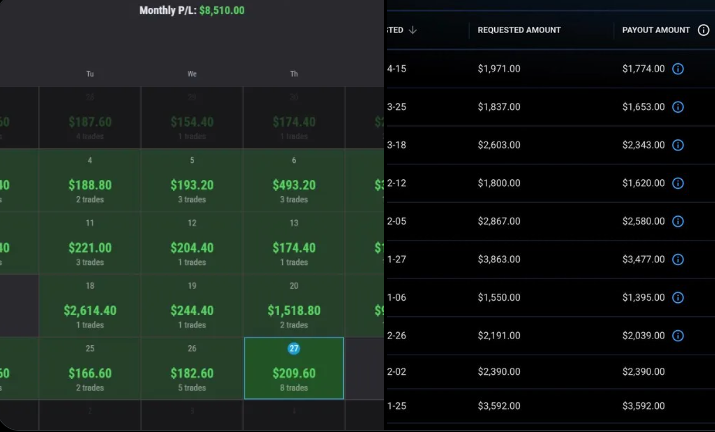Select calendar day 11 with $221.00
Screen dimensions: 715x432
tap(90, 243)
